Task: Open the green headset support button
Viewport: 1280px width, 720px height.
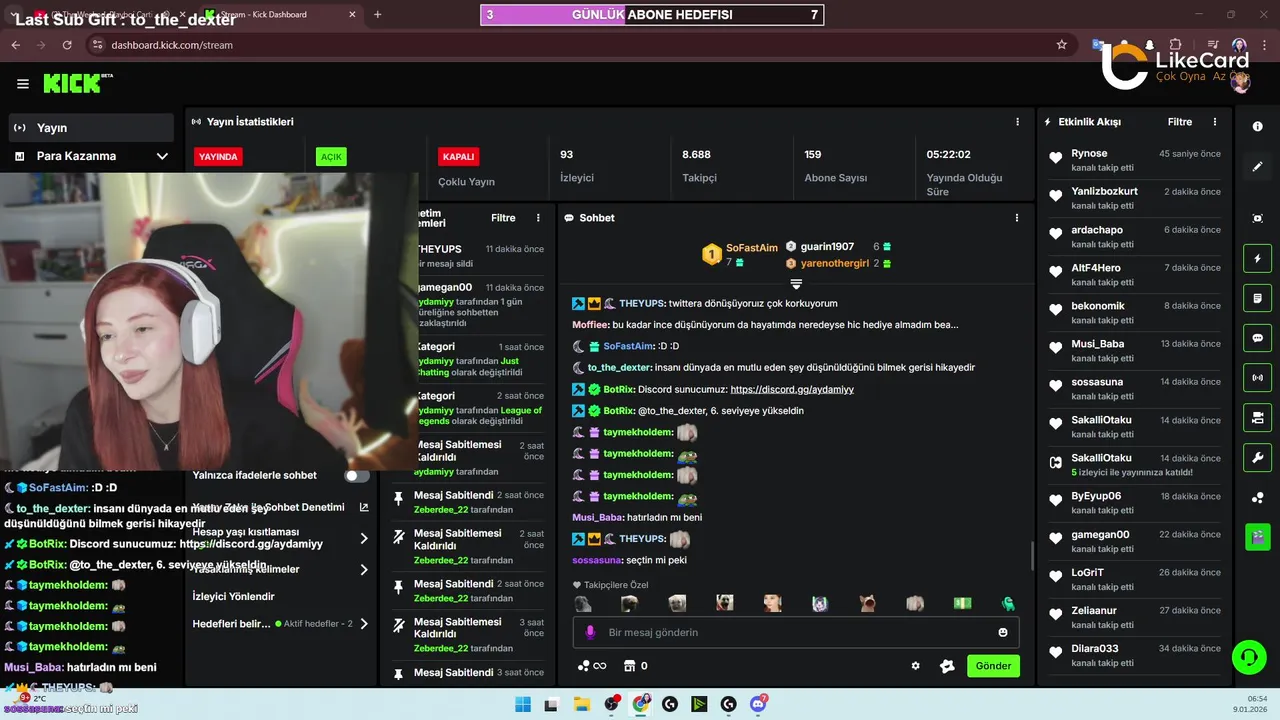Action: coord(1248,657)
